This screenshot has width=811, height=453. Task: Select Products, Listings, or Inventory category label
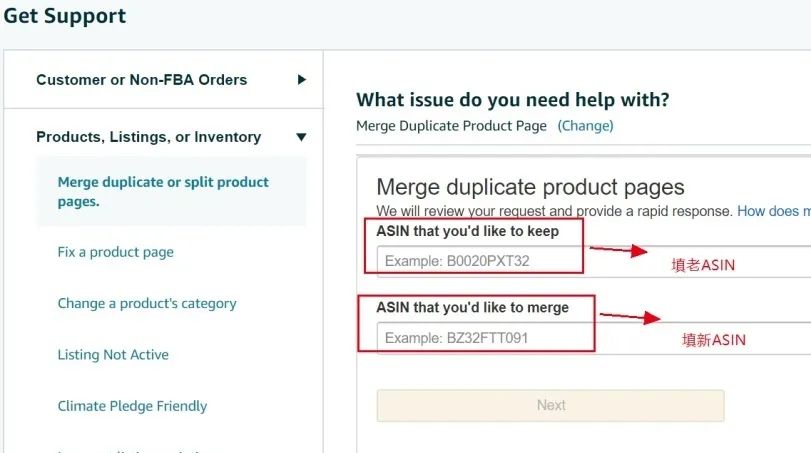(x=148, y=137)
